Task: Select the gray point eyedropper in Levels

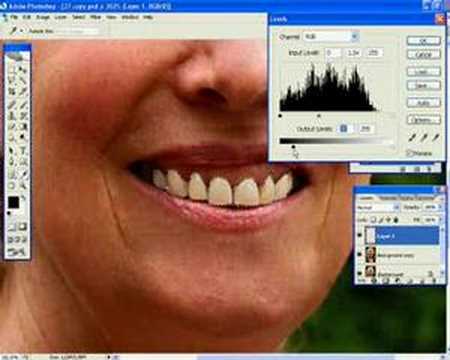Action: pyautogui.click(x=424, y=137)
